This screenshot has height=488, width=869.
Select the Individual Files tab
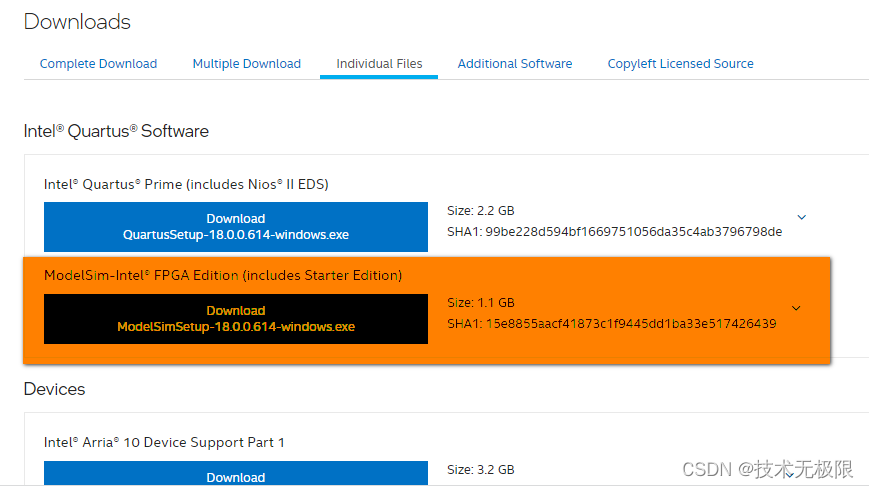379,64
